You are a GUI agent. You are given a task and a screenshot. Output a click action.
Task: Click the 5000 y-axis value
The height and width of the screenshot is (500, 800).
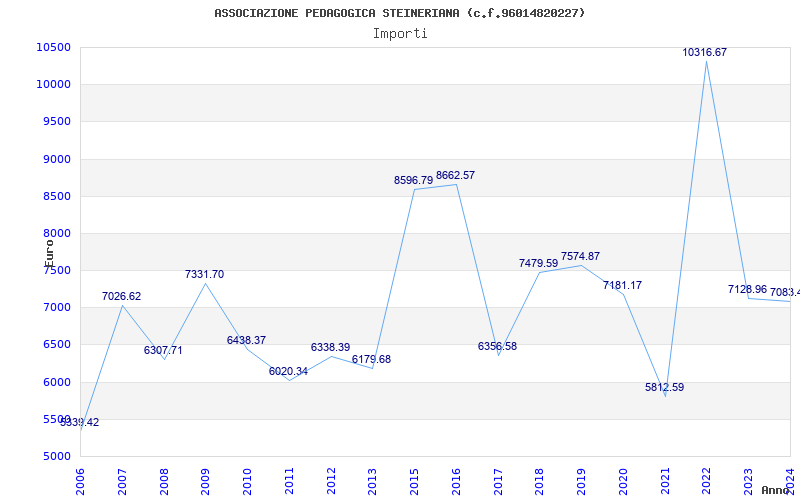56,456
